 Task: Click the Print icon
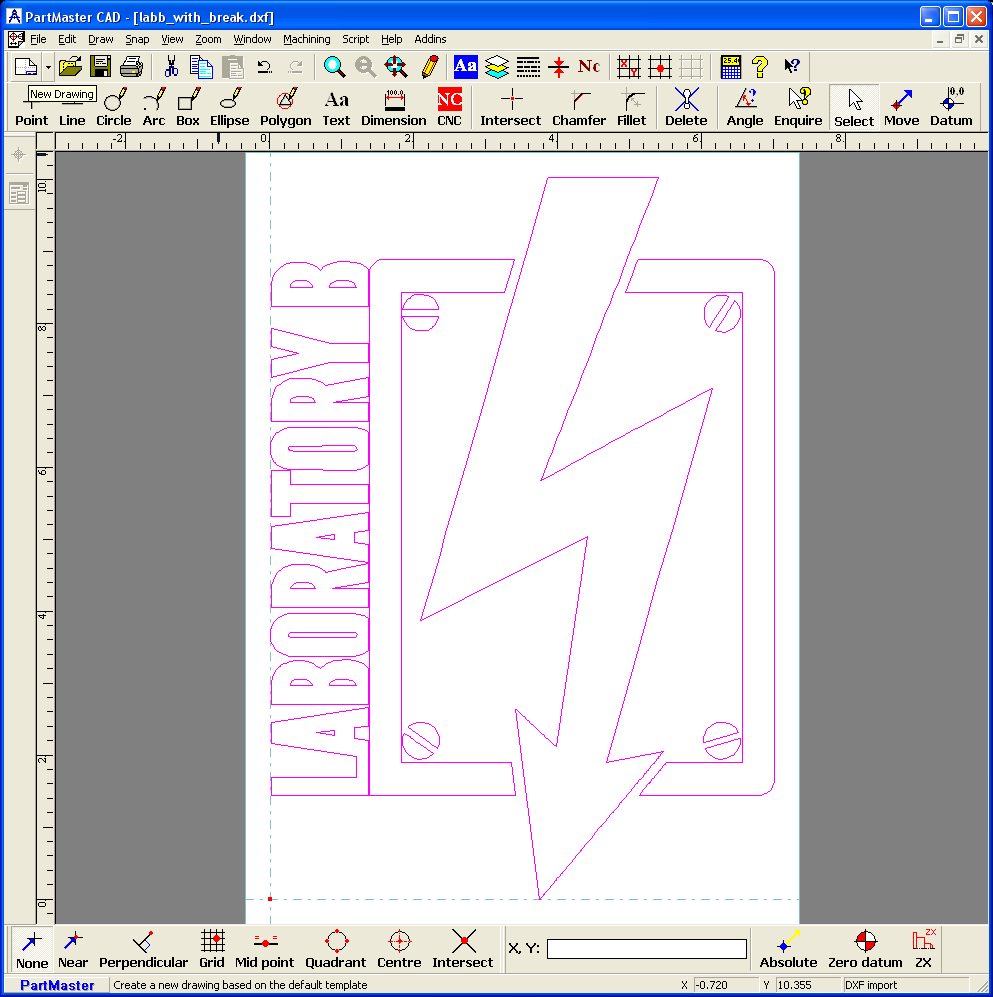[x=131, y=66]
